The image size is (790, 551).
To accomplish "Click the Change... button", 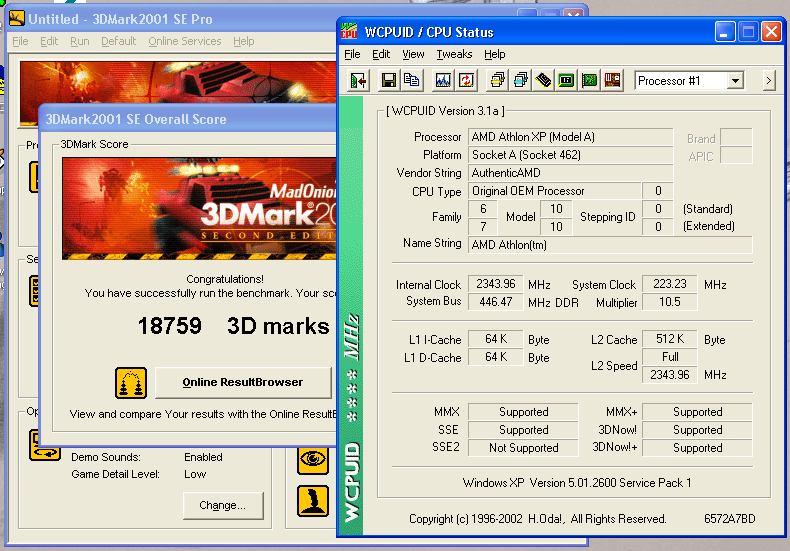I will coord(223,505).
